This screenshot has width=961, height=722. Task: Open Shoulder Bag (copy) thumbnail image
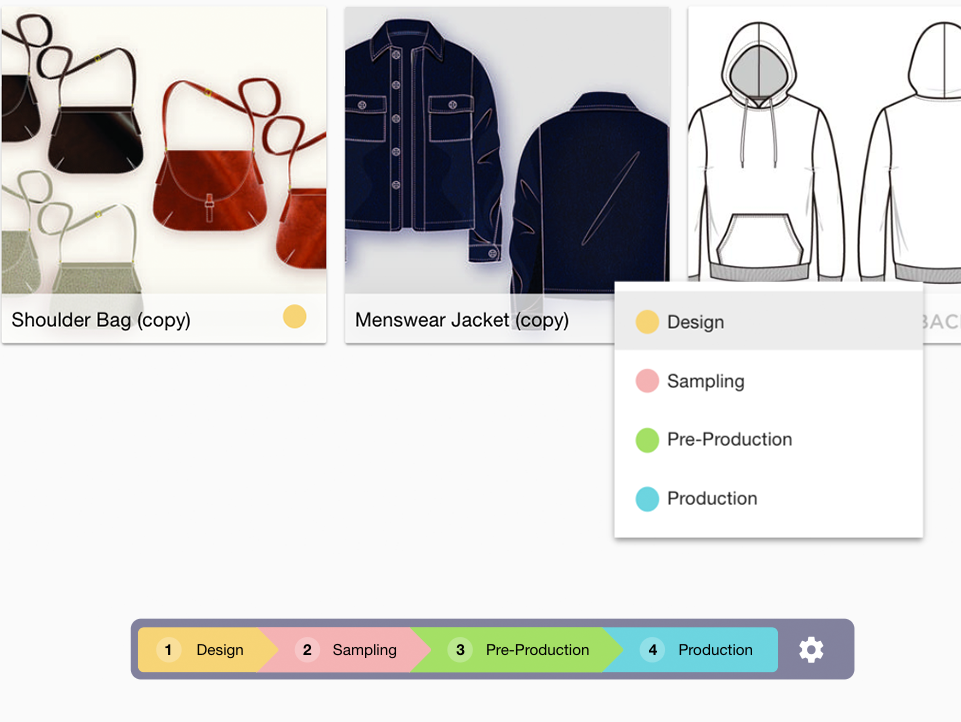click(164, 150)
